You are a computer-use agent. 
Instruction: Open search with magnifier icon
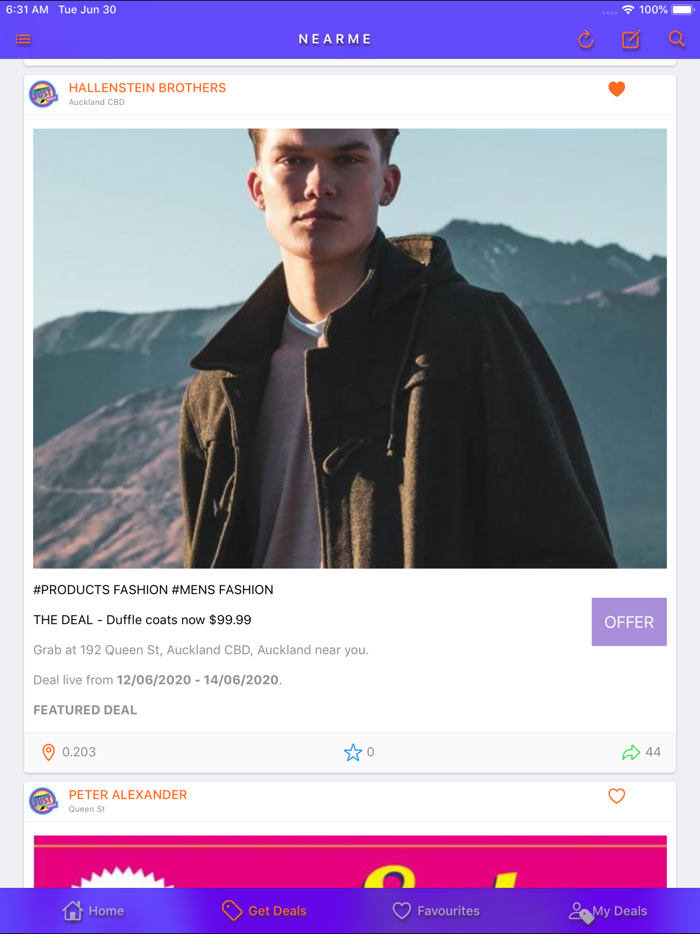coord(677,40)
